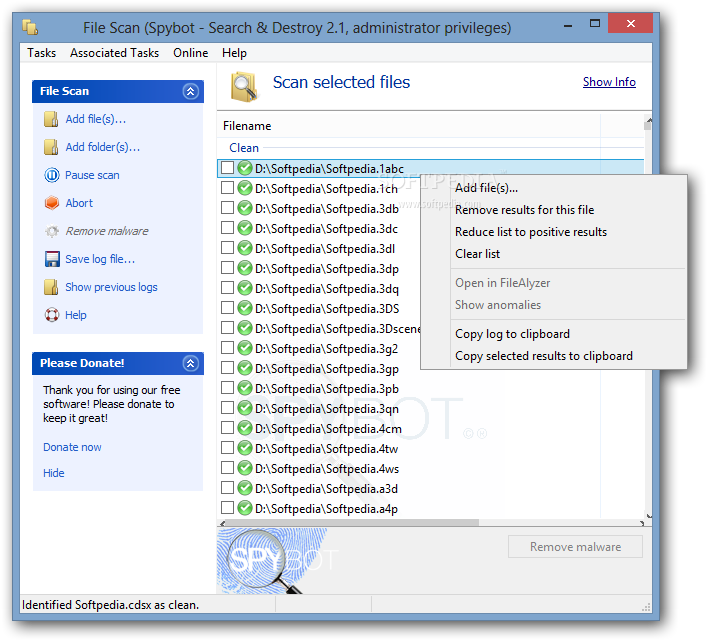Click the Show previous logs folder icon
Viewport: 708px width, 641px height.
pos(51,287)
